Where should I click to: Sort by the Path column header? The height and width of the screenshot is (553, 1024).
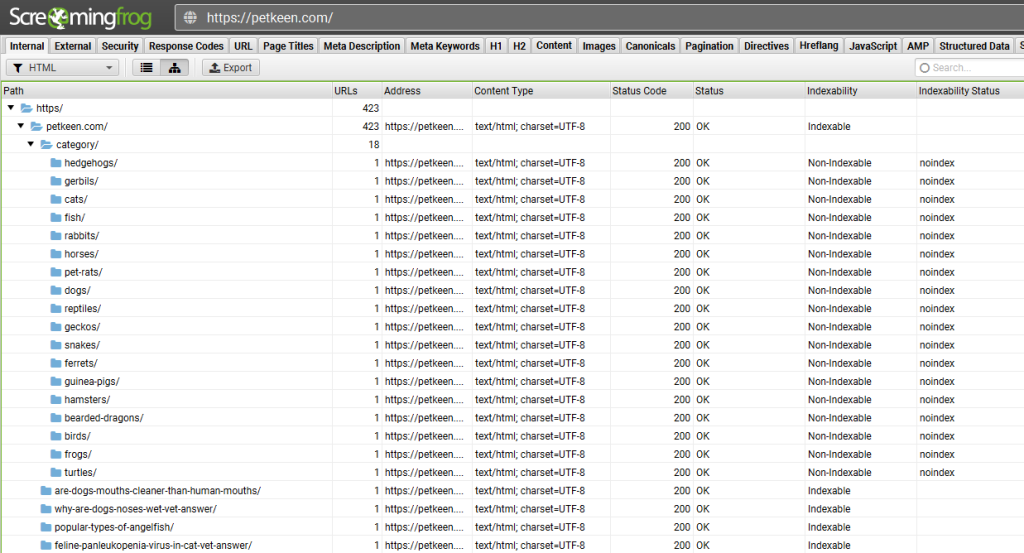pyautogui.click(x=167, y=91)
